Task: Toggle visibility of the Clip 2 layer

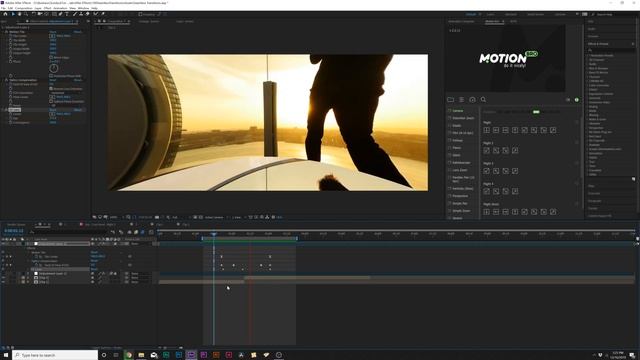Action: click(3, 278)
